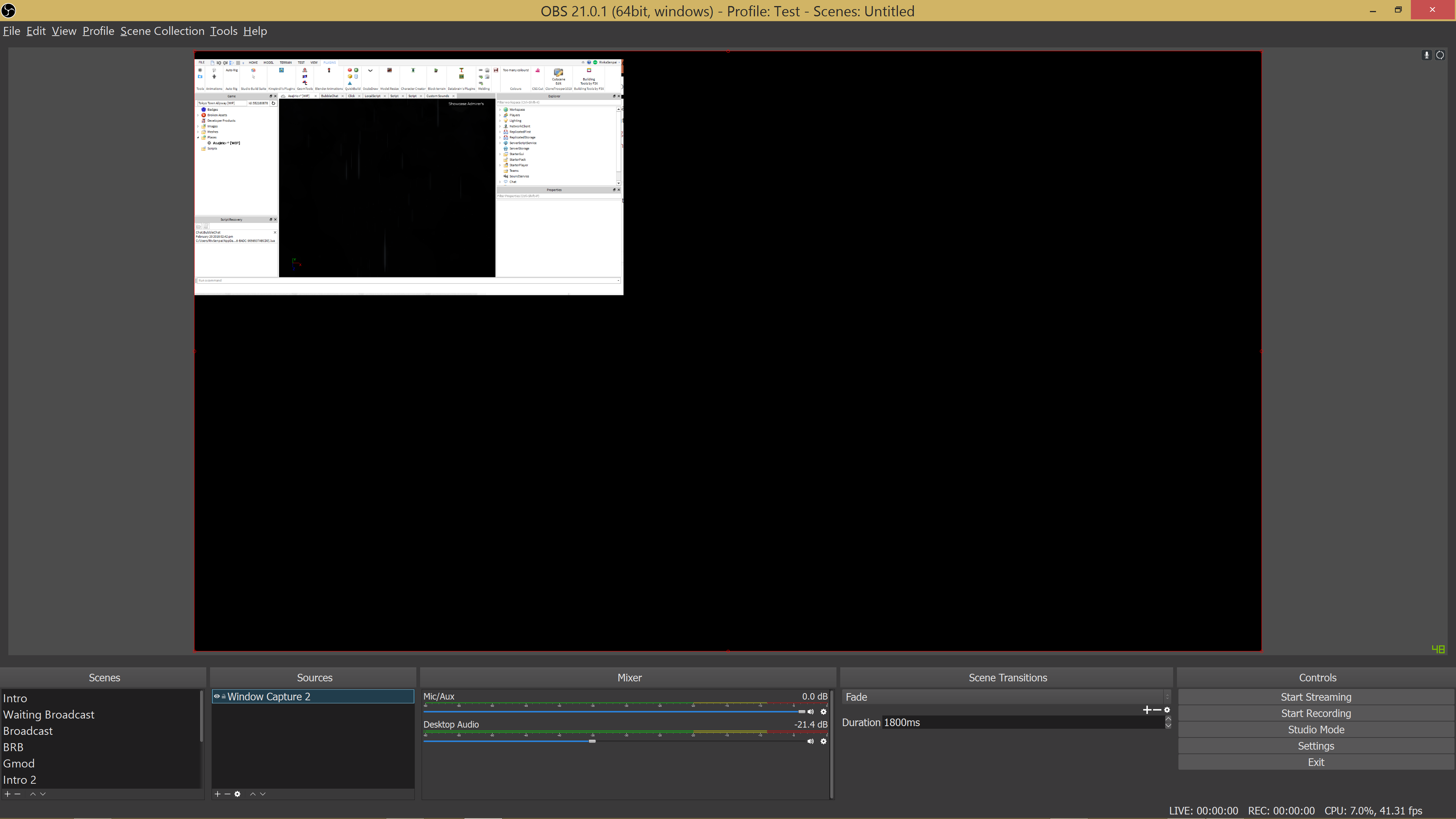Move selected scene down arrow
The width and height of the screenshot is (1456, 819).
pos(43,794)
